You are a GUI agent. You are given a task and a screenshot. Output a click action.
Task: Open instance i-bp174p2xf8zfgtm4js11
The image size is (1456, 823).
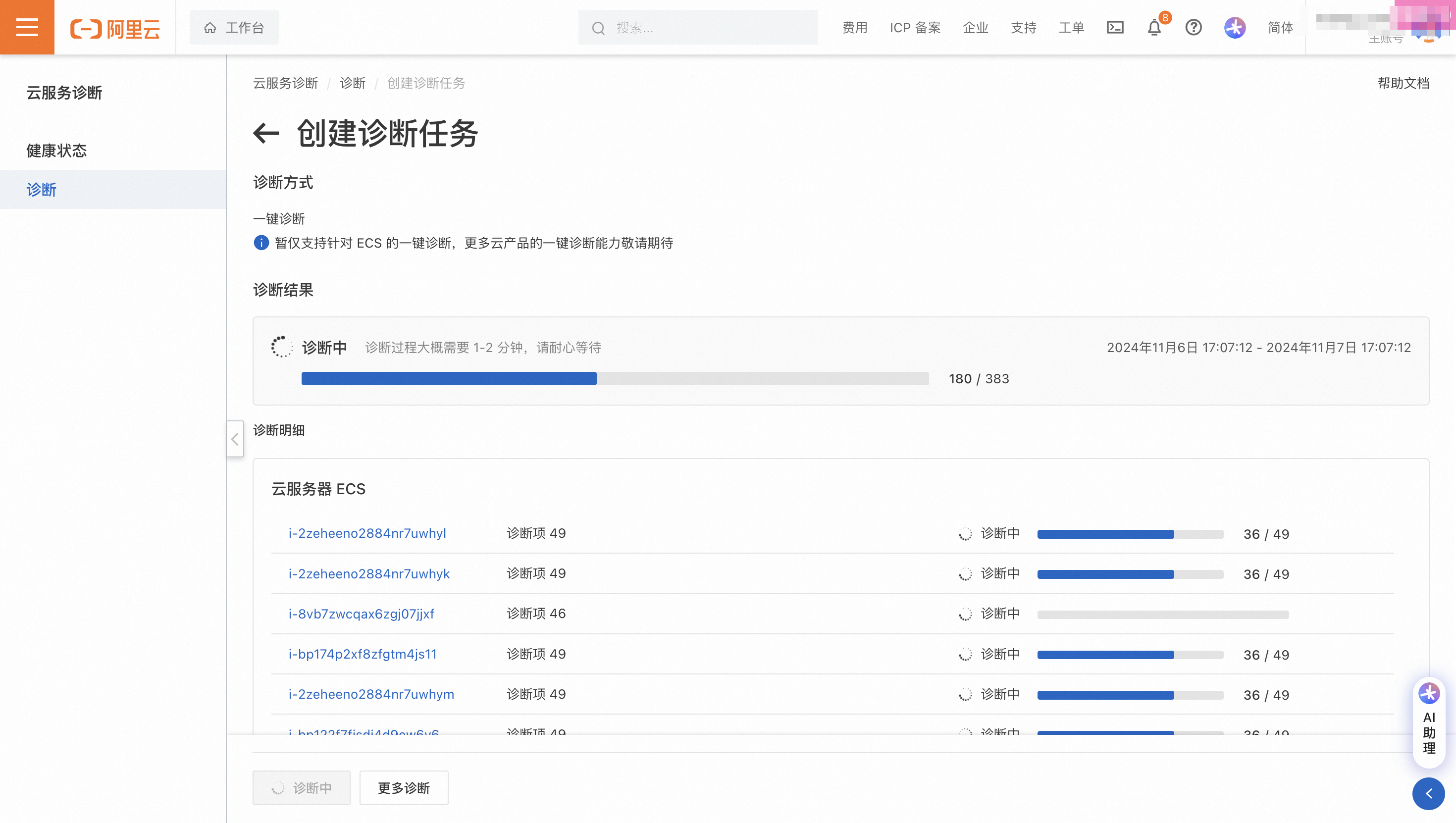[363, 654]
